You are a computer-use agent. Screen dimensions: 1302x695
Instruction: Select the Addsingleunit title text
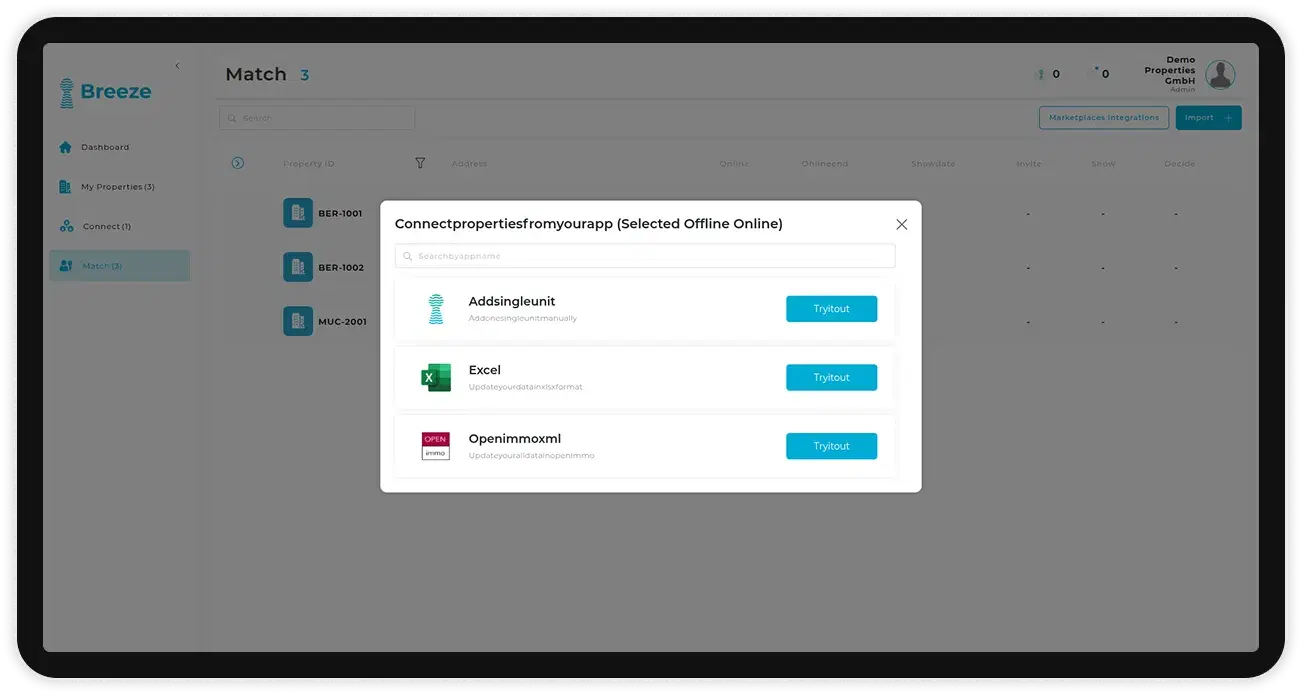[x=512, y=301]
